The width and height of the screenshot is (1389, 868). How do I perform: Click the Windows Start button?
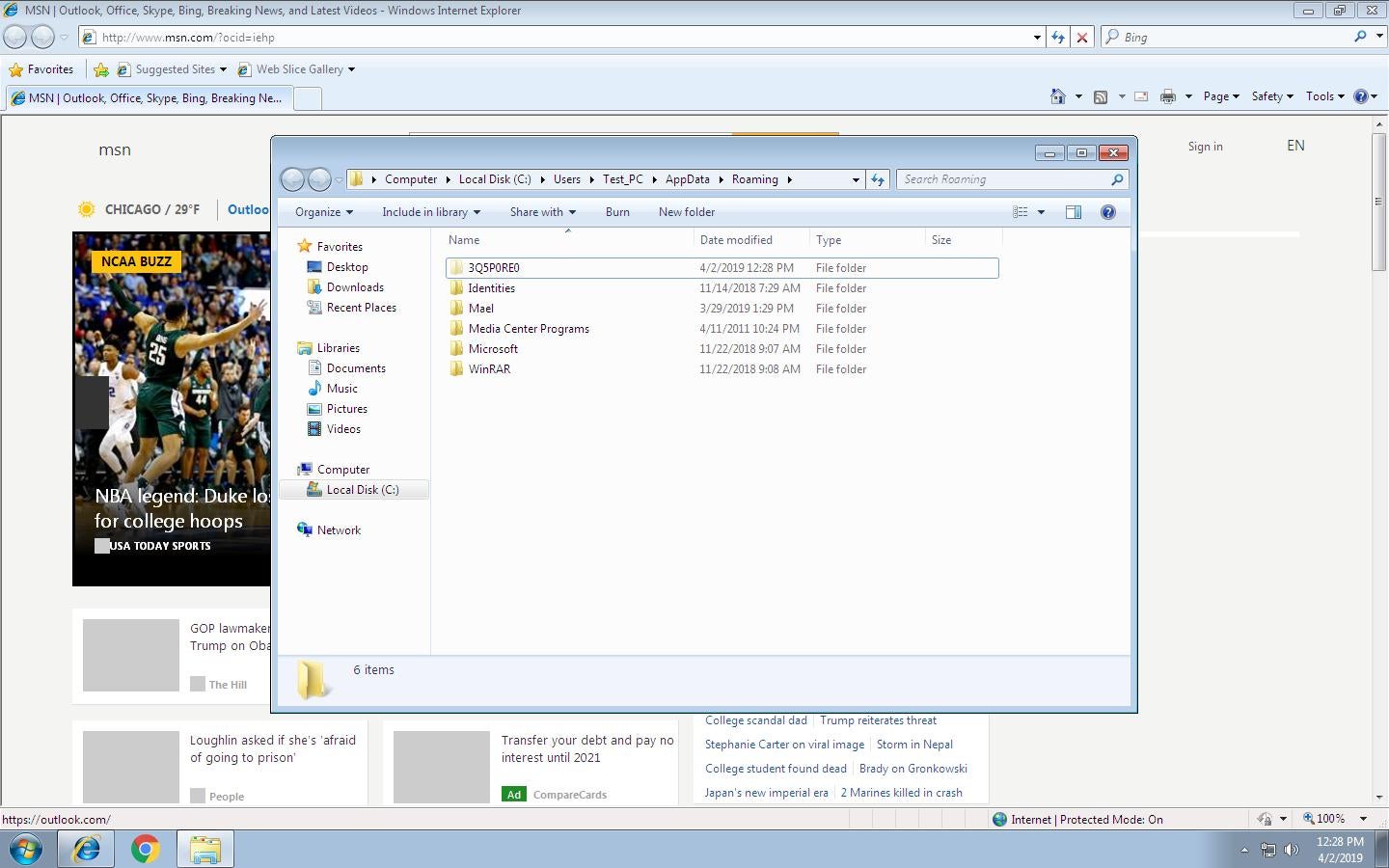[x=26, y=849]
